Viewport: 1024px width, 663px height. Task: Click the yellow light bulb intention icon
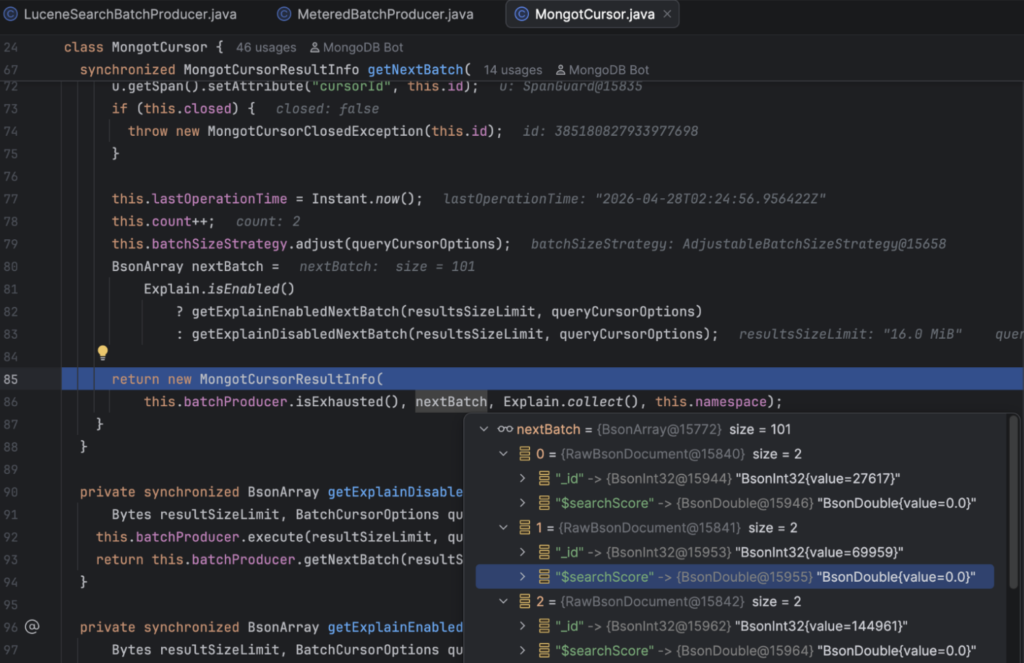(103, 353)
